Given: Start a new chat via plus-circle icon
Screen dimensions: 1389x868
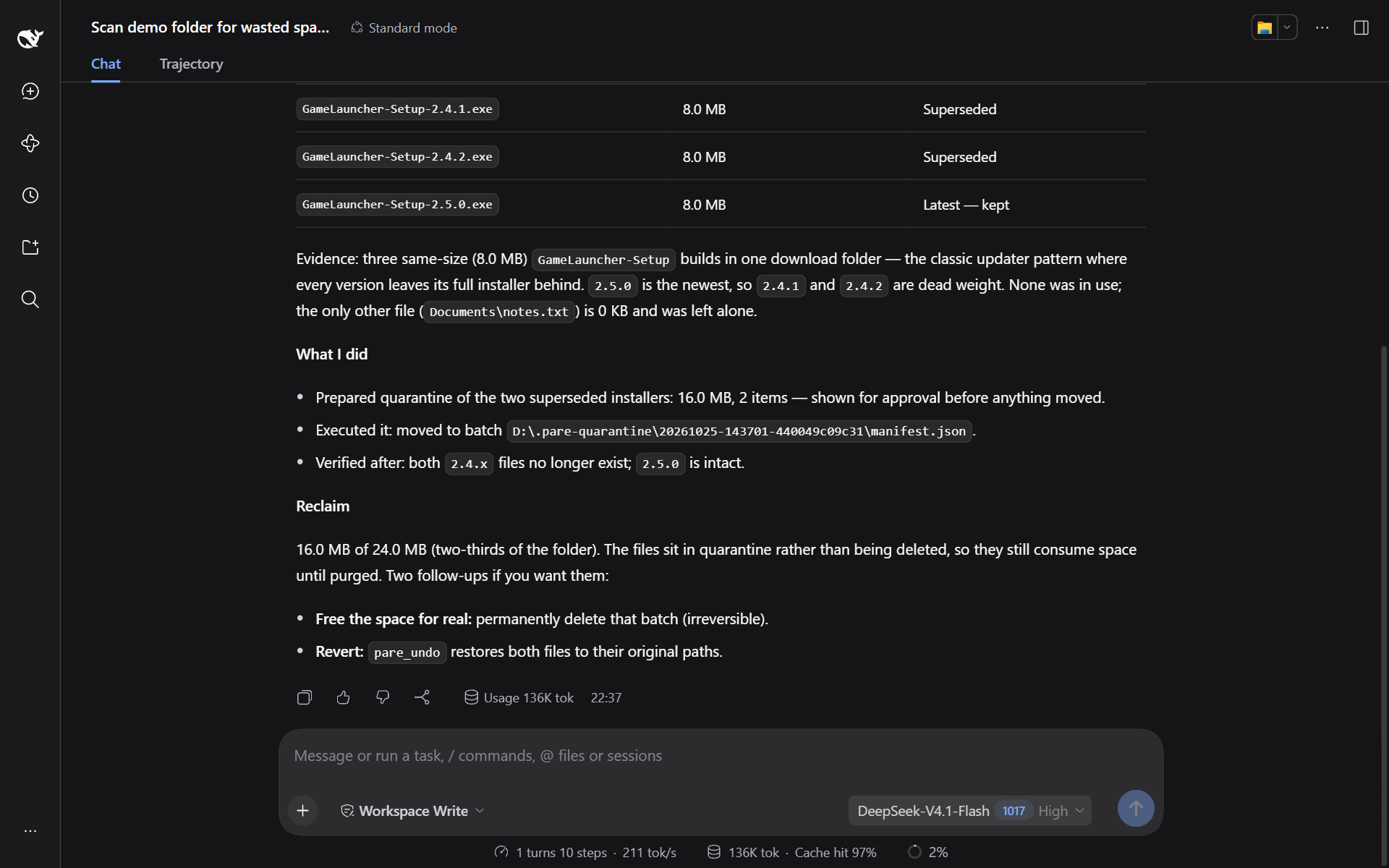Looking at the screenshot, I should click(30, 91).
